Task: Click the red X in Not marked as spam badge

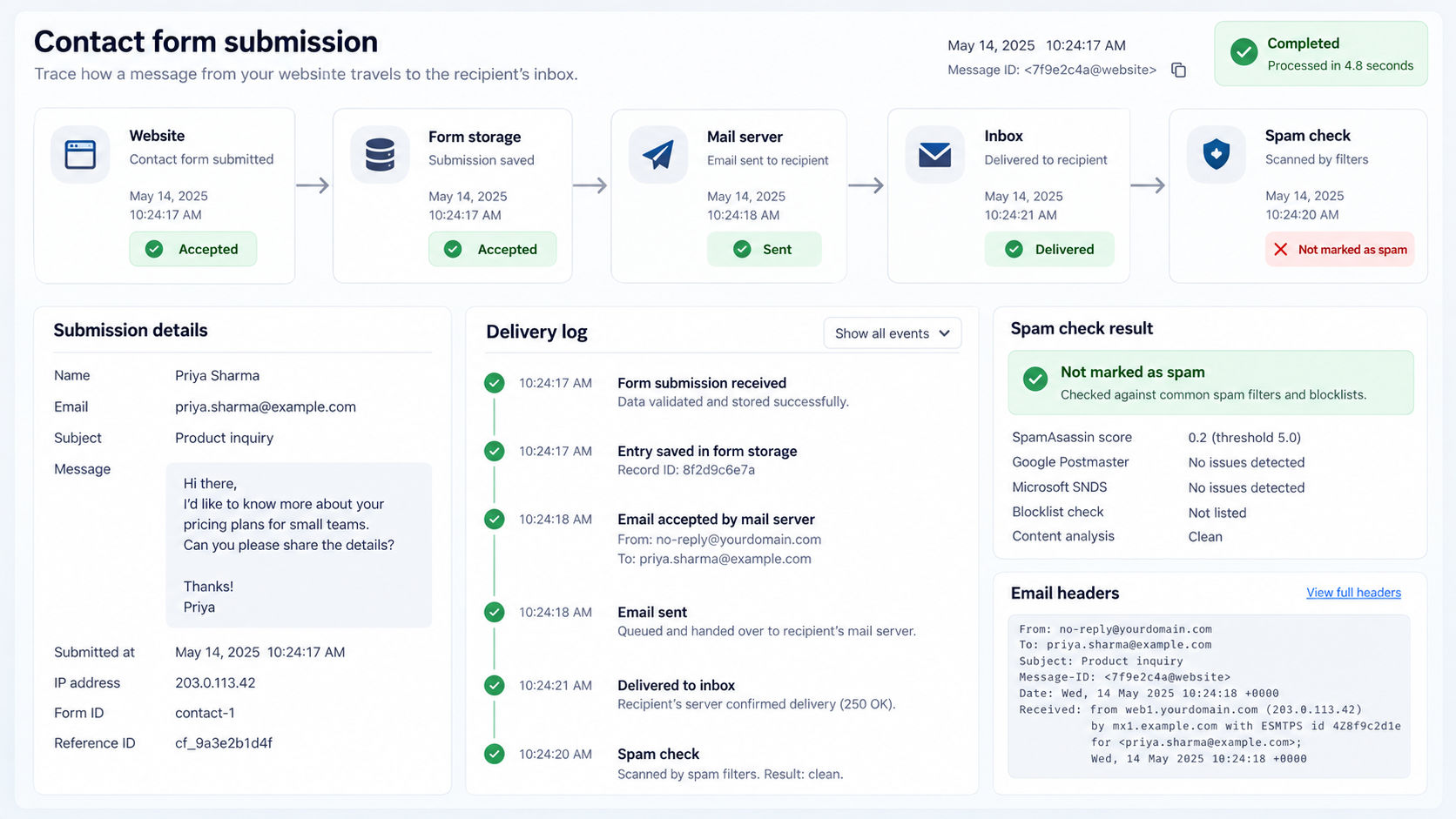Action: 1280,250
